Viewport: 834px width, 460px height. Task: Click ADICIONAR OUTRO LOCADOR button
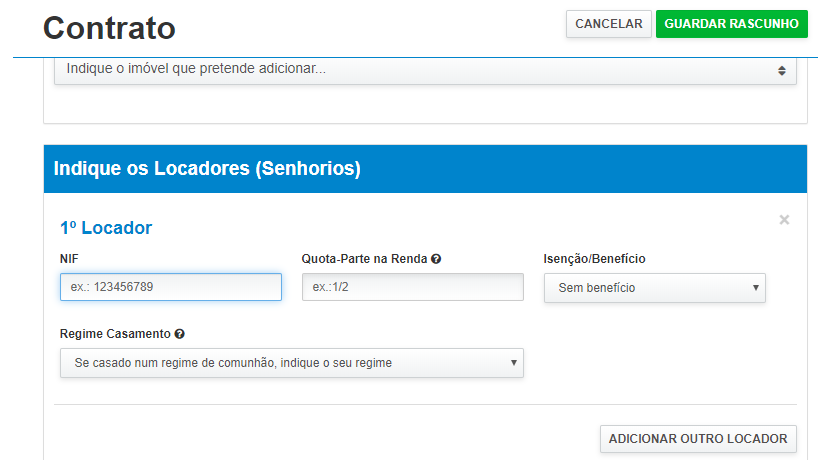pos(698,438)
